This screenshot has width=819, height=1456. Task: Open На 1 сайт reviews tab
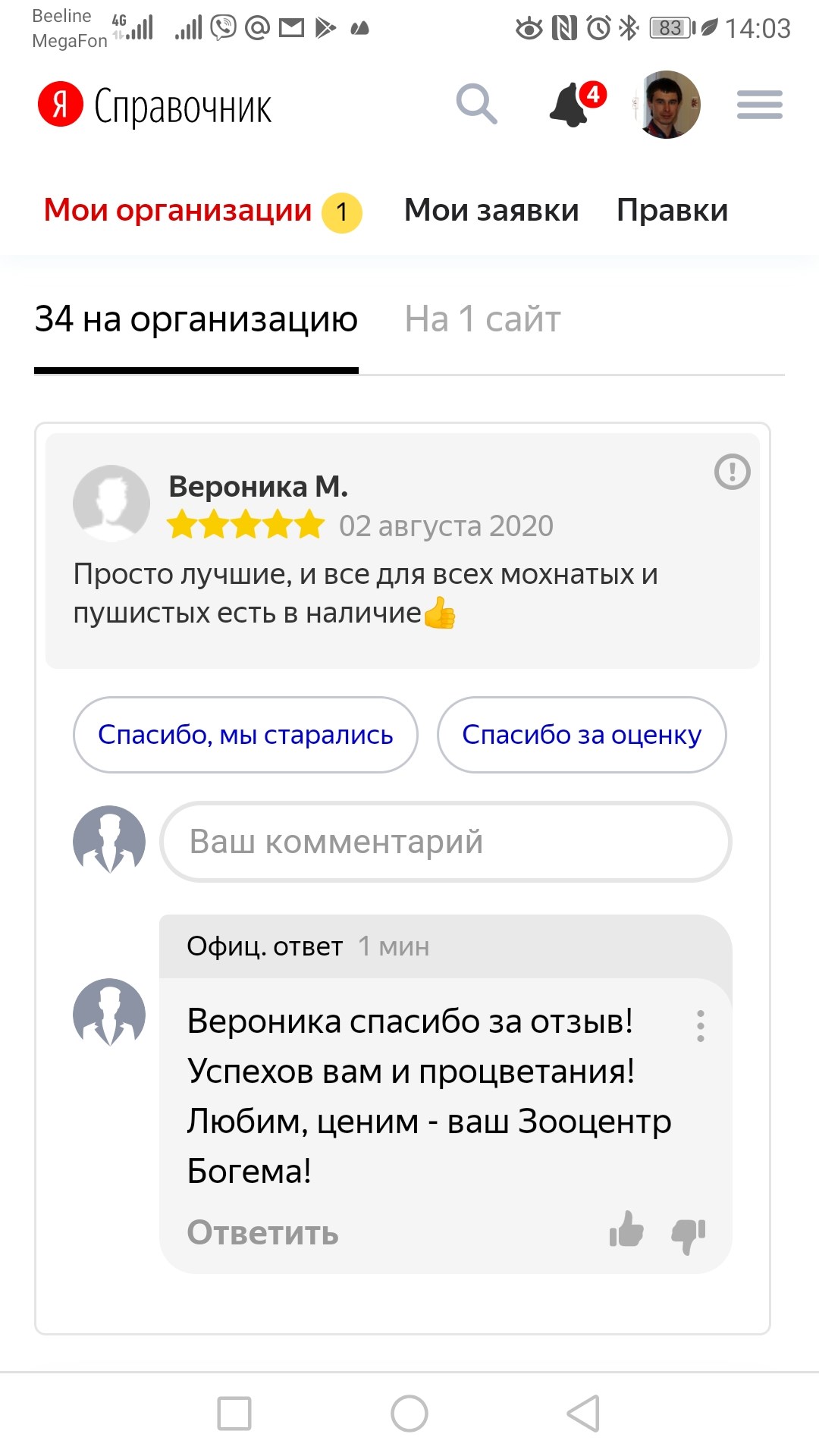pos(482,318)
